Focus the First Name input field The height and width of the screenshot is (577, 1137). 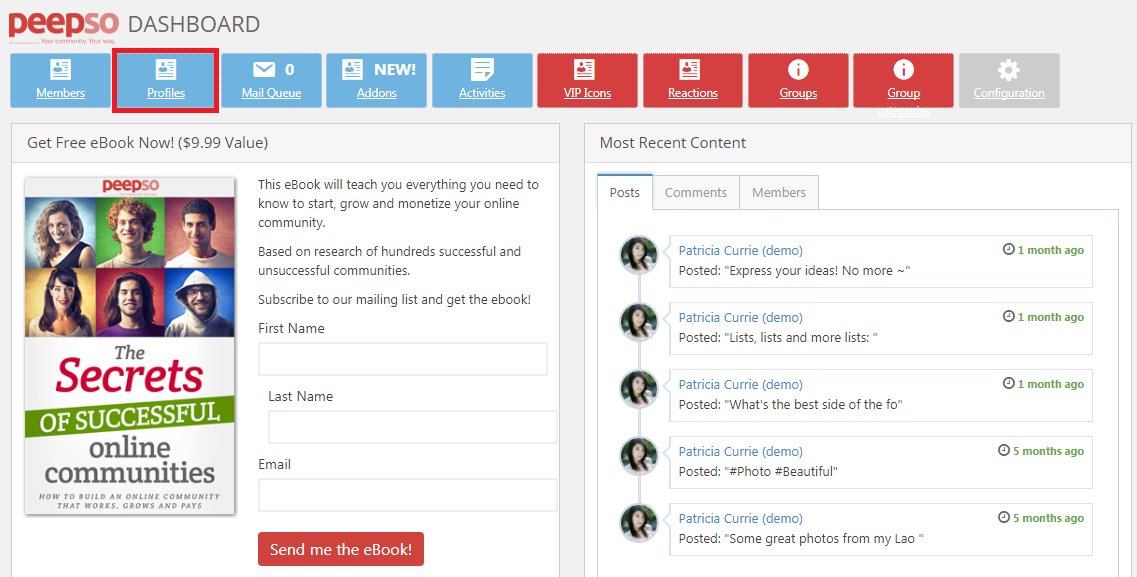click(x=402, y=359)
